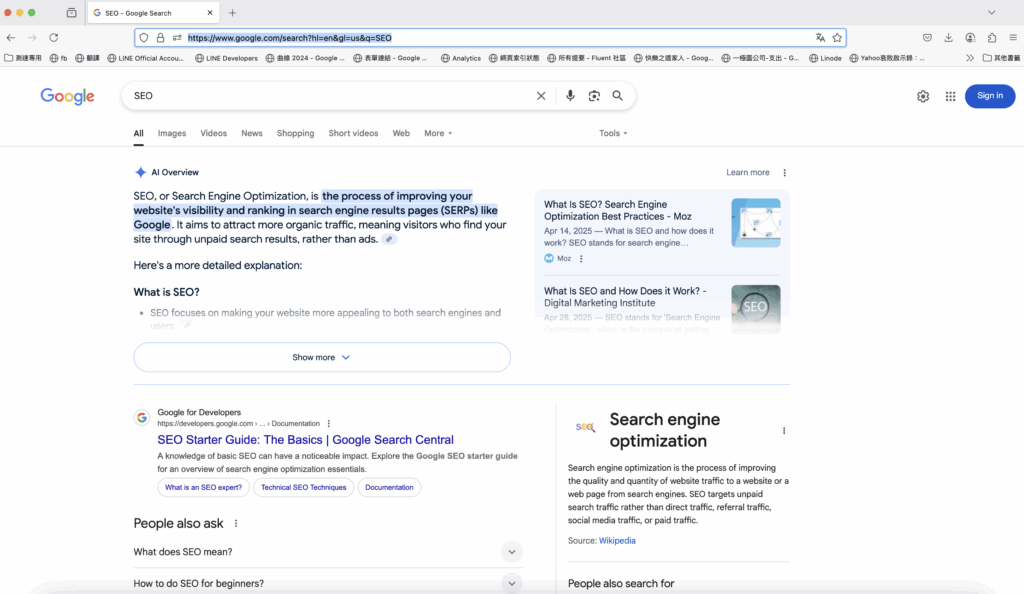Open the LINE Developers bookmark
This screenshot has height=594, width=1024.
(227, 58)
